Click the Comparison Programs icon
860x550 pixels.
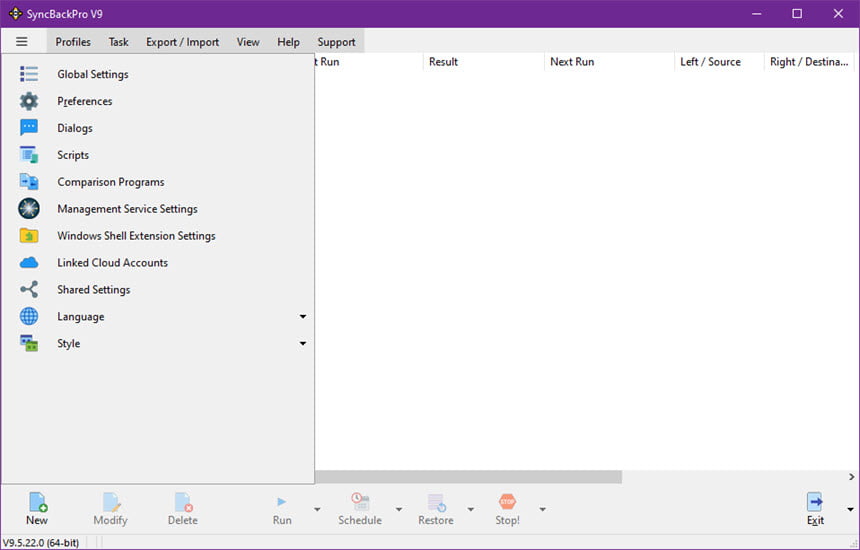tap(29, 182)
